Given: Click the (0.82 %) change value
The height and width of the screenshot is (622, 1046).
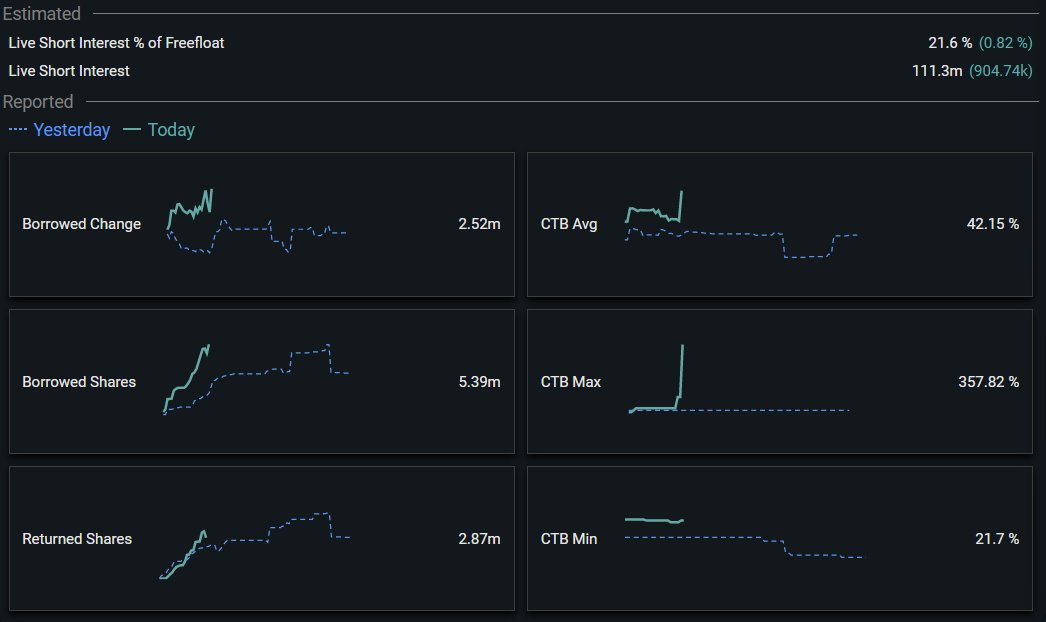Looking at the screenshot, I should click(1005, 43).
